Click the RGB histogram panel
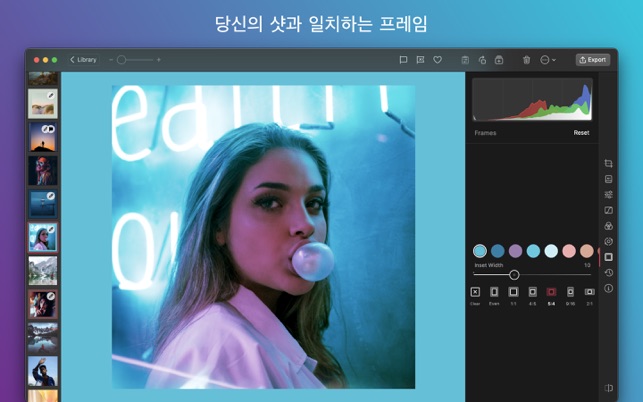 (x=532, y=99)
